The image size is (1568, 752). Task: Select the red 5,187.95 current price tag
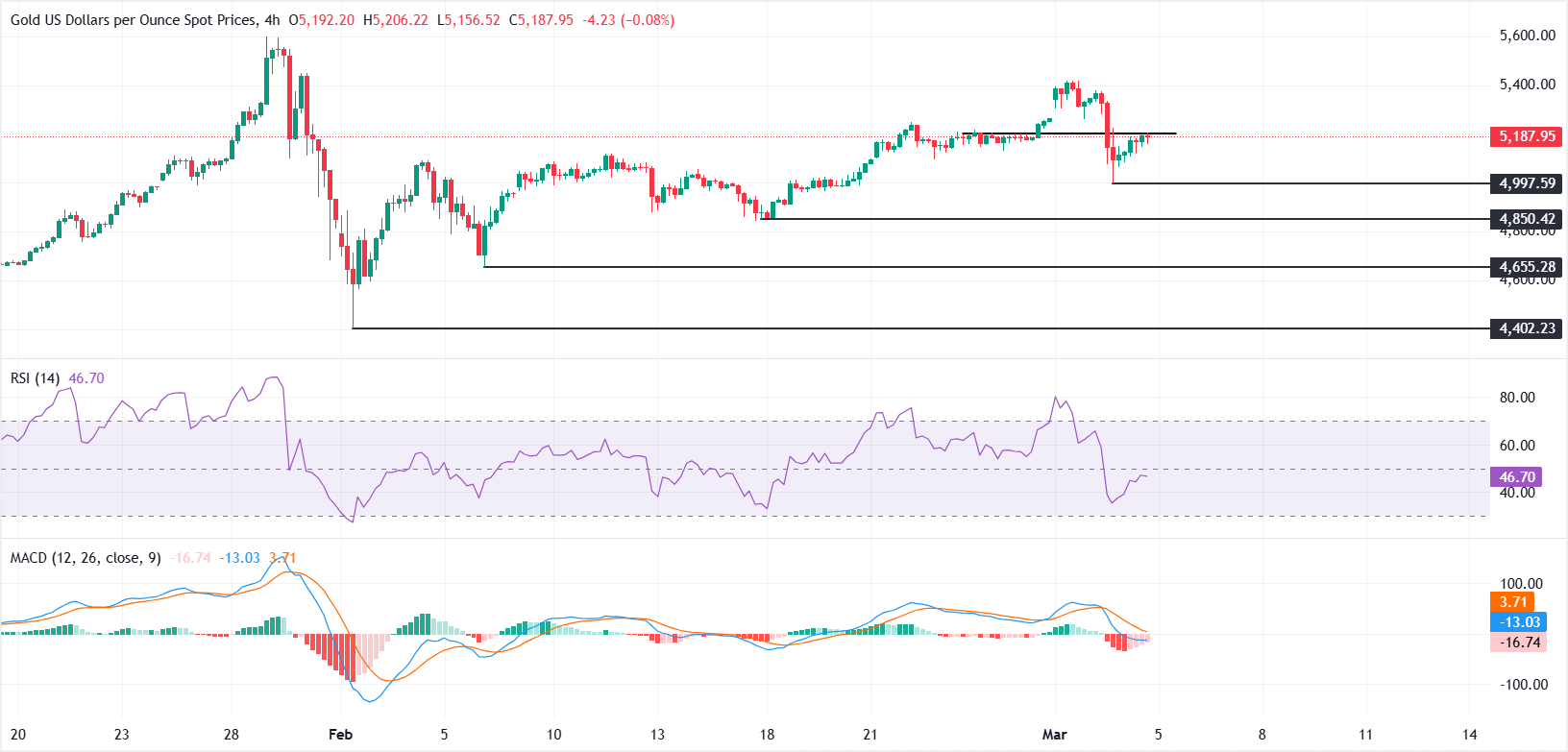point(1527,136)
